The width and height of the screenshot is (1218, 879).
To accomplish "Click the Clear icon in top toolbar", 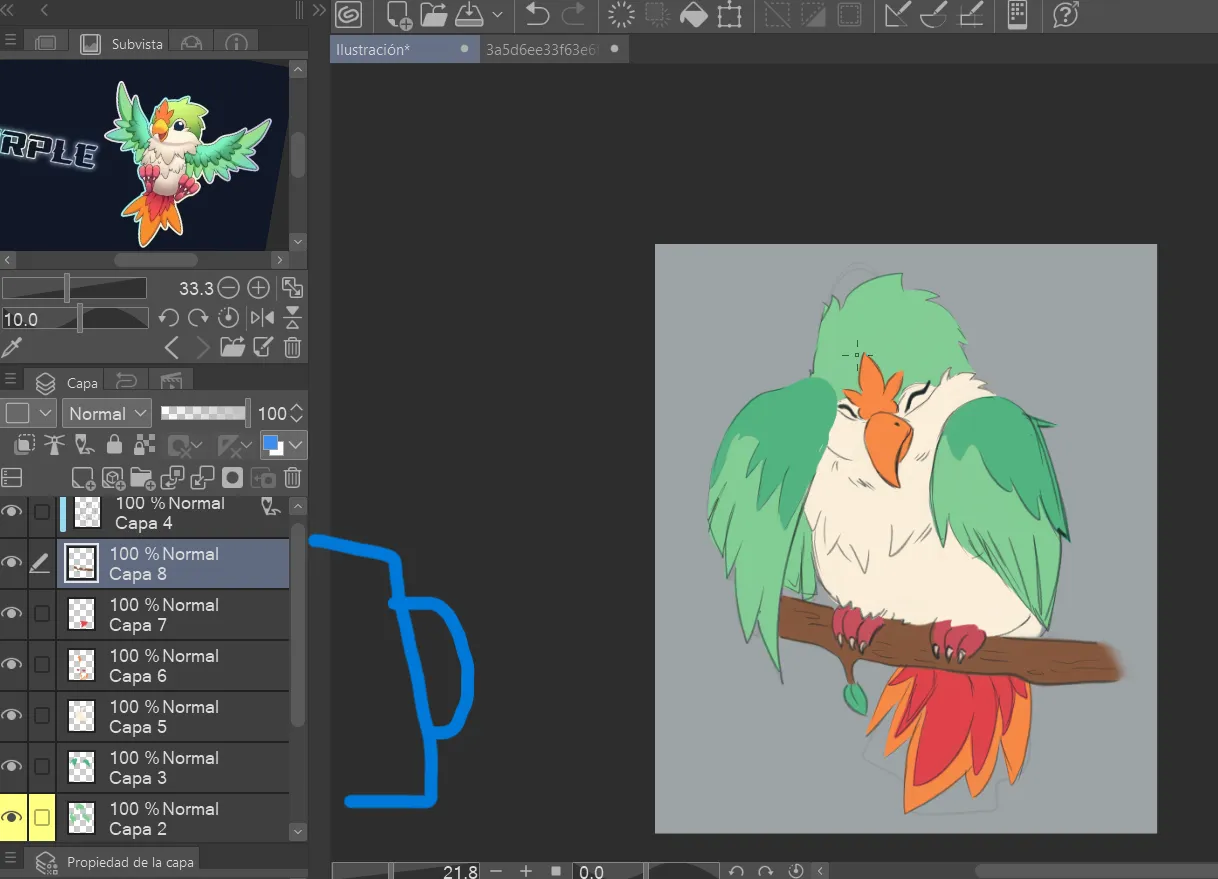I will pyautogui.click(x=622, y=15).
